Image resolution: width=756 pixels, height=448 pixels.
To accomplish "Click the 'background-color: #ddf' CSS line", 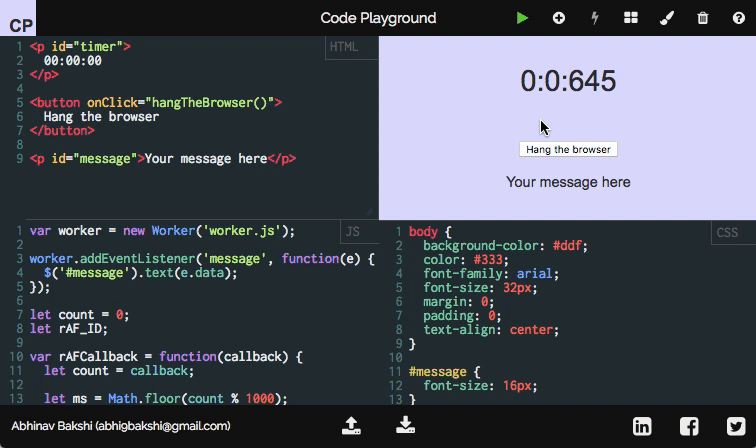I will (x=505, y=246).
